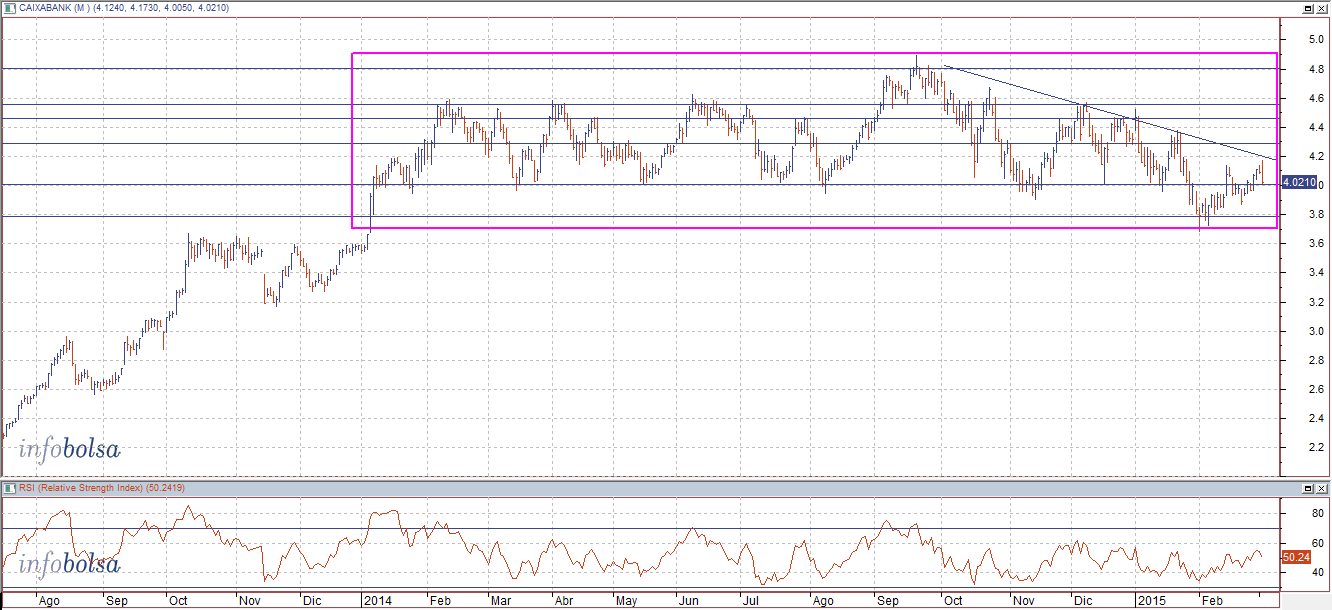The height and width of the screenshot is (610, 1332).
Task: Click the 2014 label on the time axis
Action: (x=377, y=602)
